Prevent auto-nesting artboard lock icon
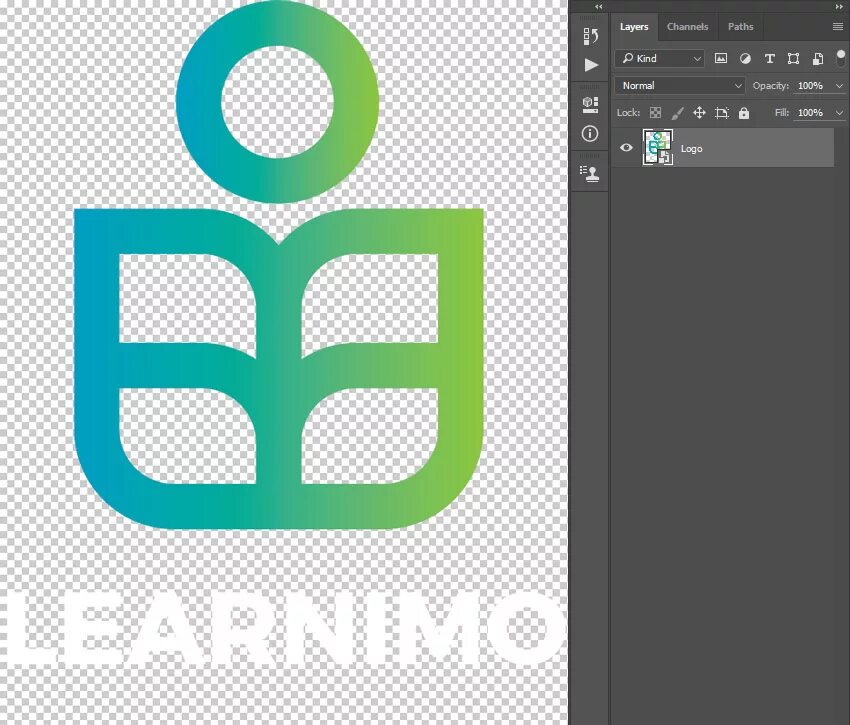Image resolution: width=850 pixels, height=725 pixels. click(722, 113)
